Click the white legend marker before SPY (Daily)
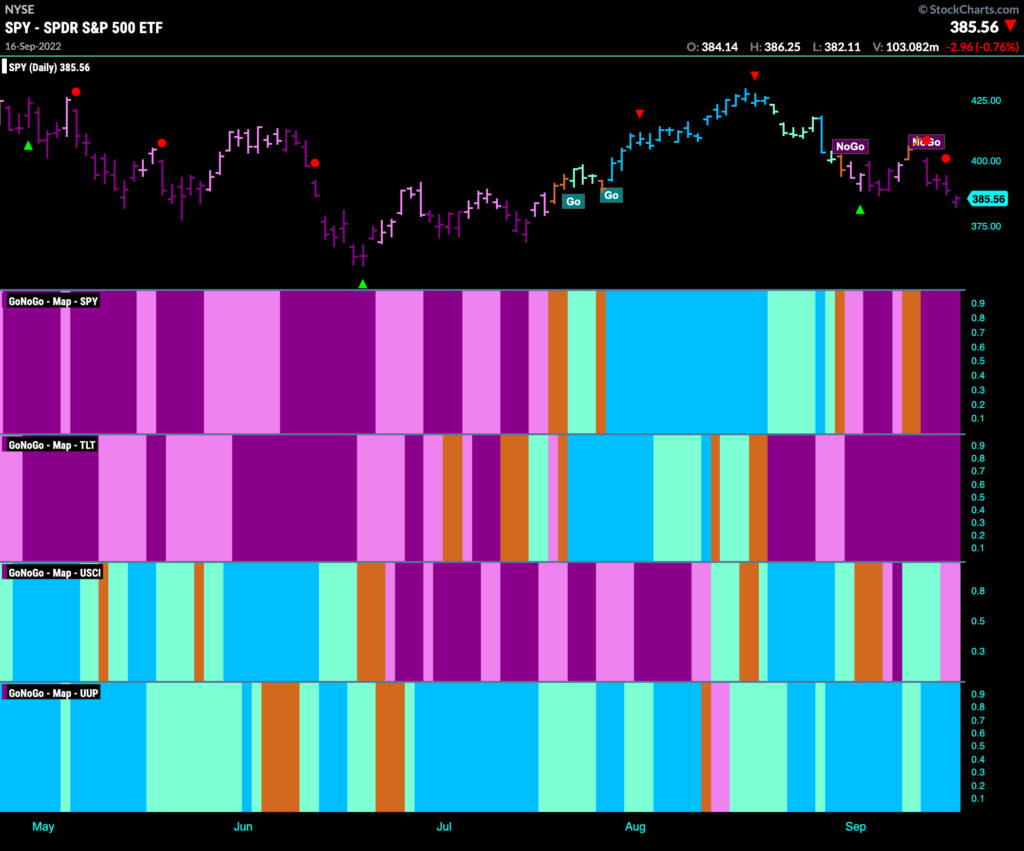 5,67
